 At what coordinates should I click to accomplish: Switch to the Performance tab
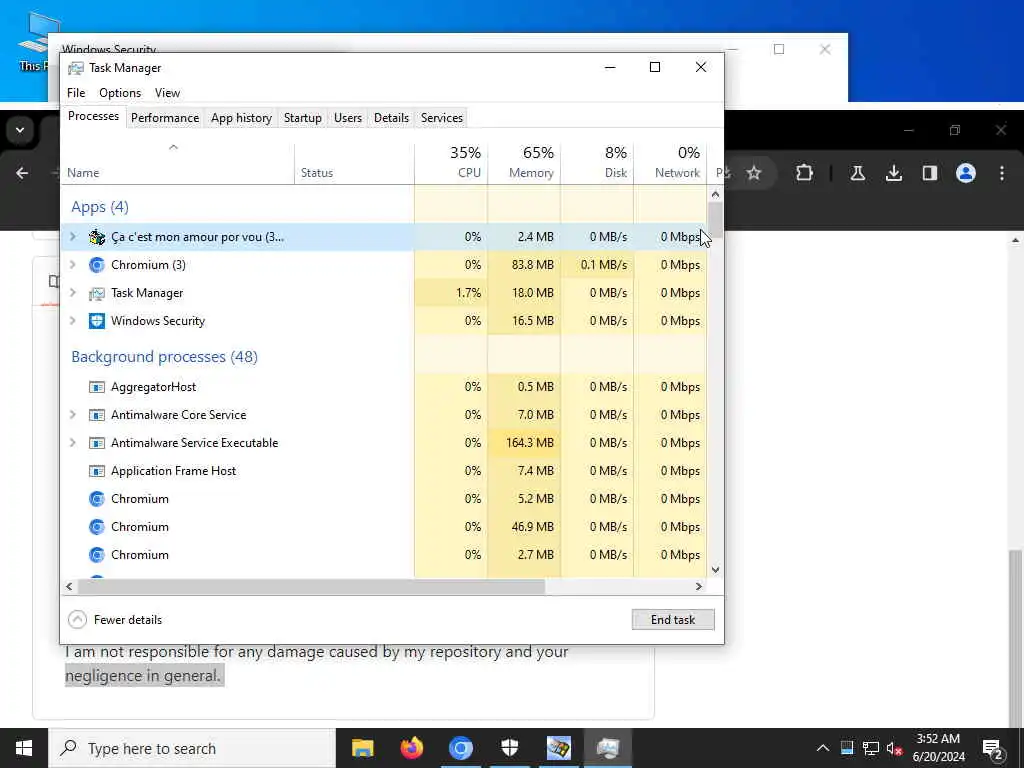165,118
